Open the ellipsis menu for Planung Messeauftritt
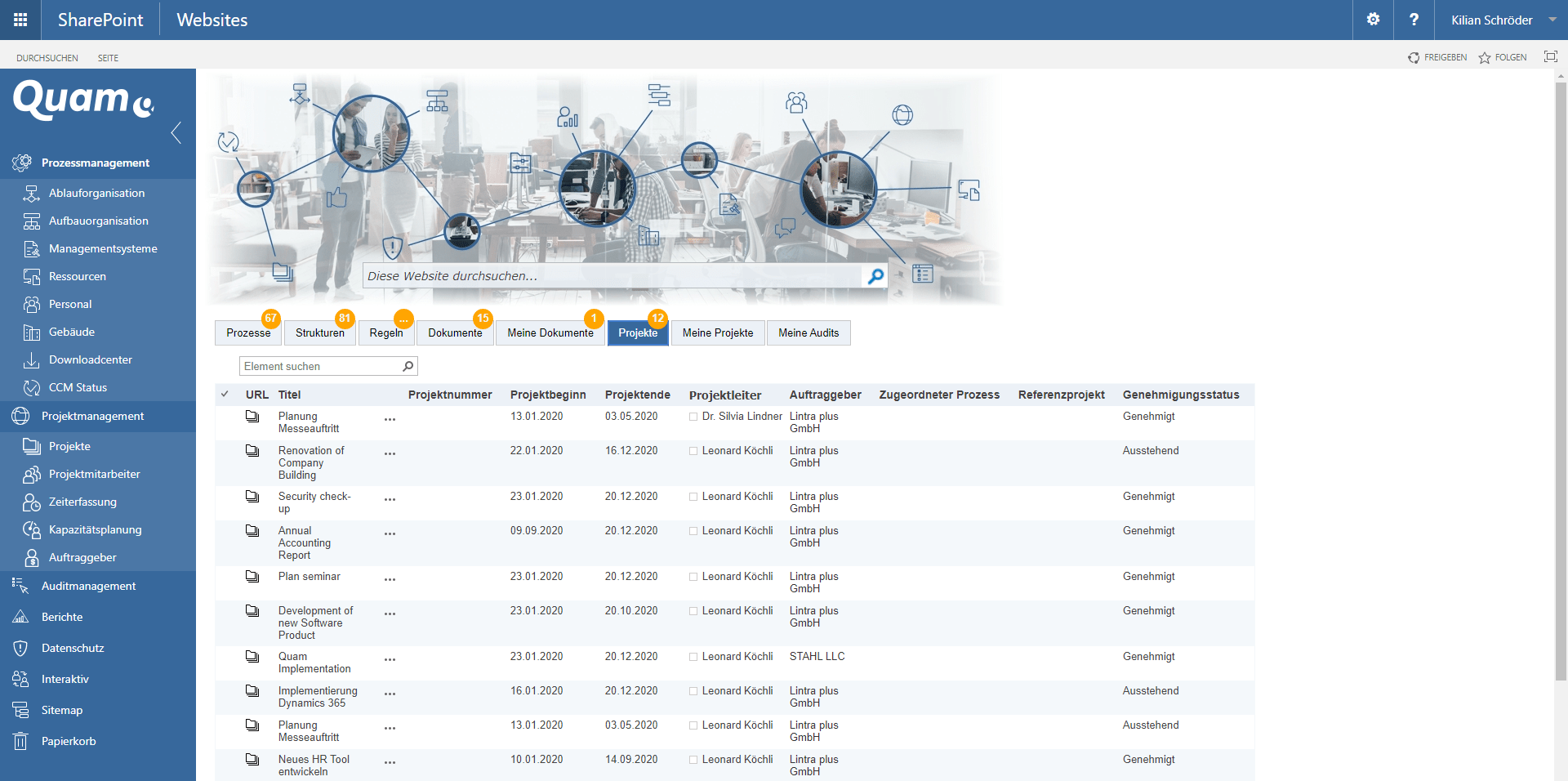The image size is (1568, 781). (x=390, y=419)
